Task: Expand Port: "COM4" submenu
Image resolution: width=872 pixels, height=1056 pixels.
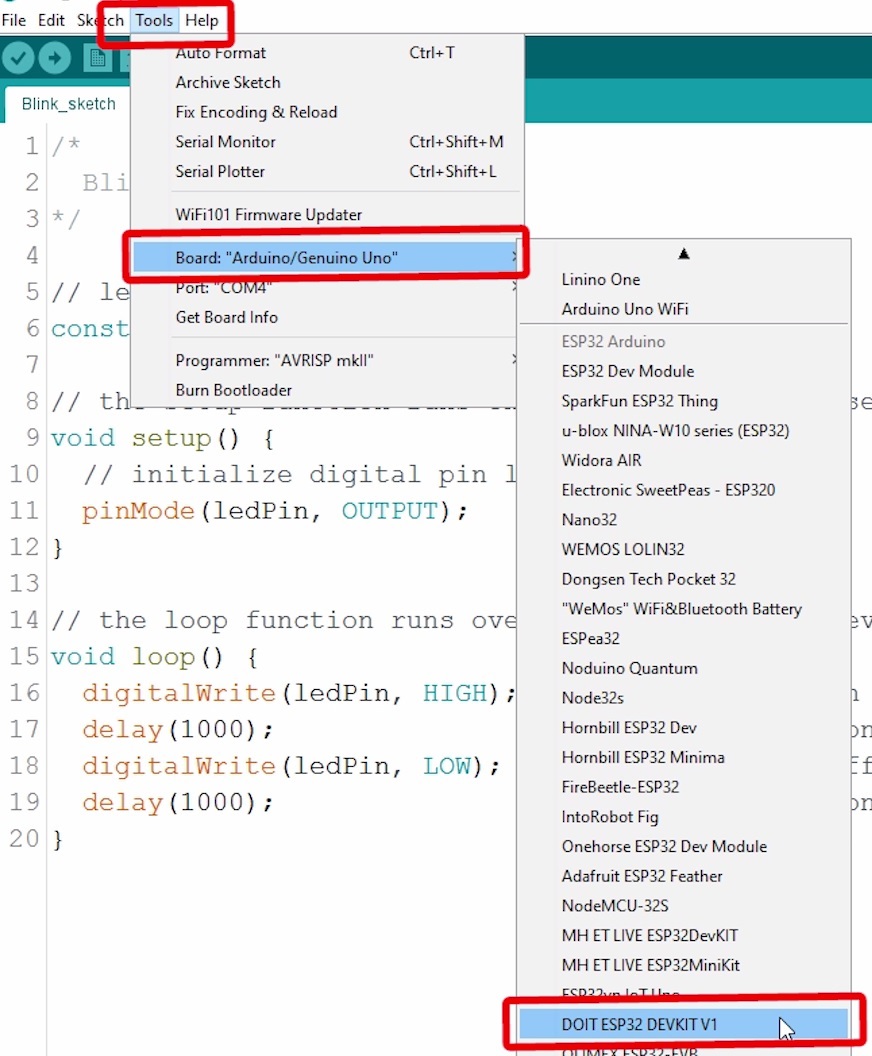Action: [x=327, y=288]
